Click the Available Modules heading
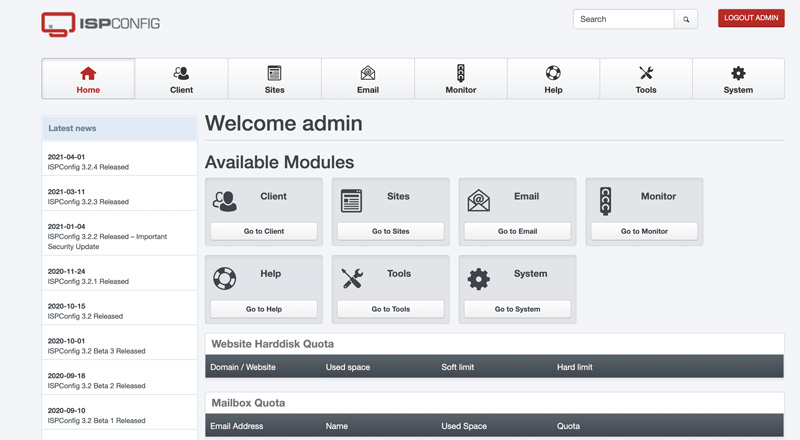Screen dimensions: 800x440 click(x=280, y=162)
